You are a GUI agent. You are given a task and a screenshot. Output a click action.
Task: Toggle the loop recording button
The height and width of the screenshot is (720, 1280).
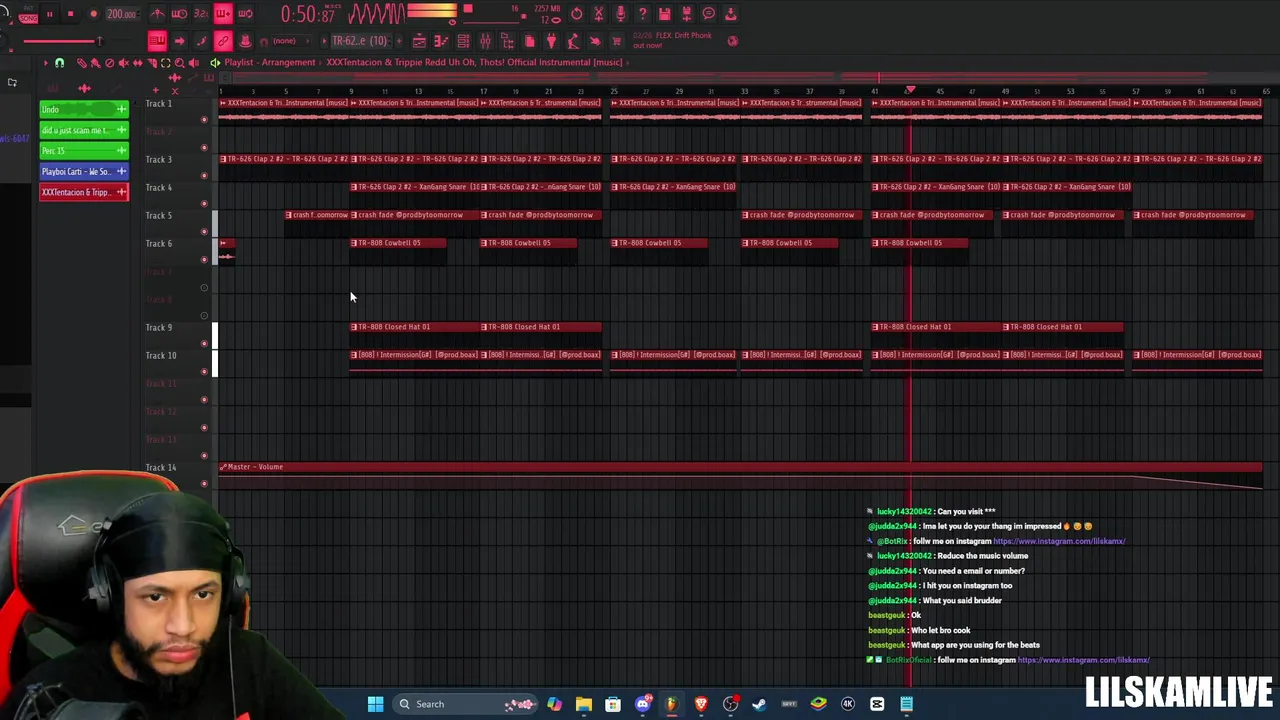[245, 14]
